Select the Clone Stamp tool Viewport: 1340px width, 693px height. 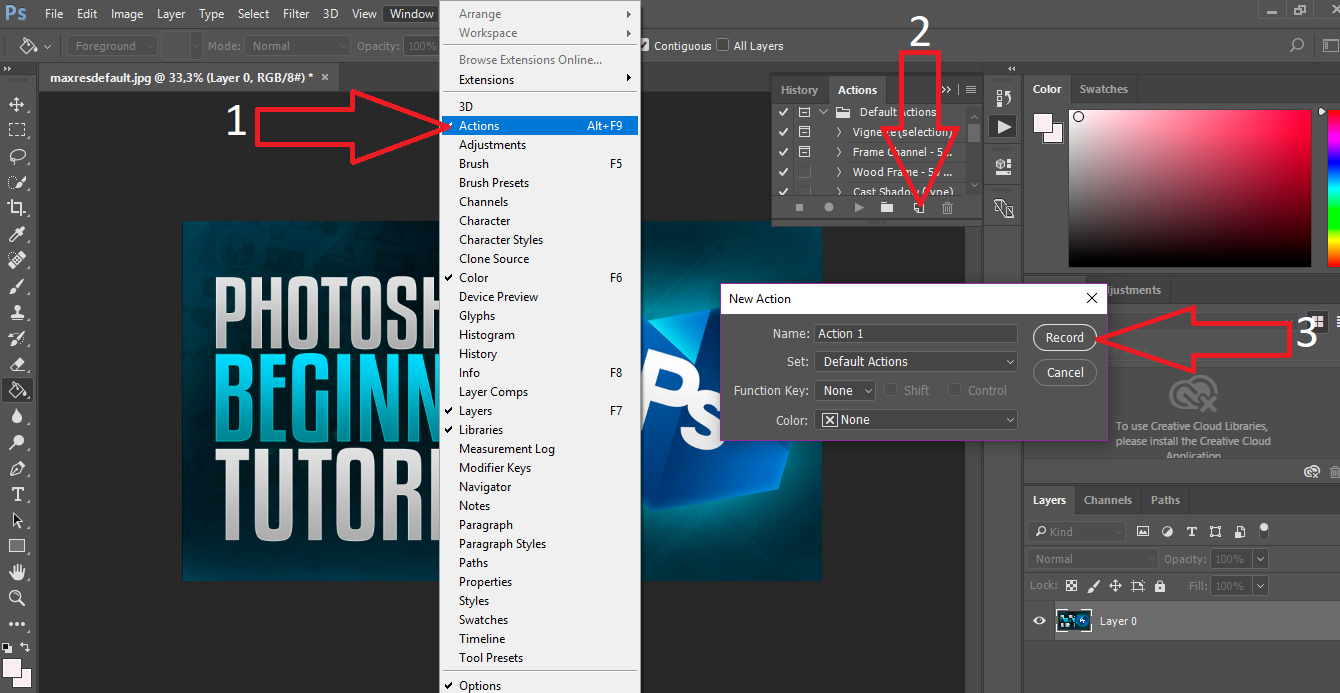tap(17, 312)
